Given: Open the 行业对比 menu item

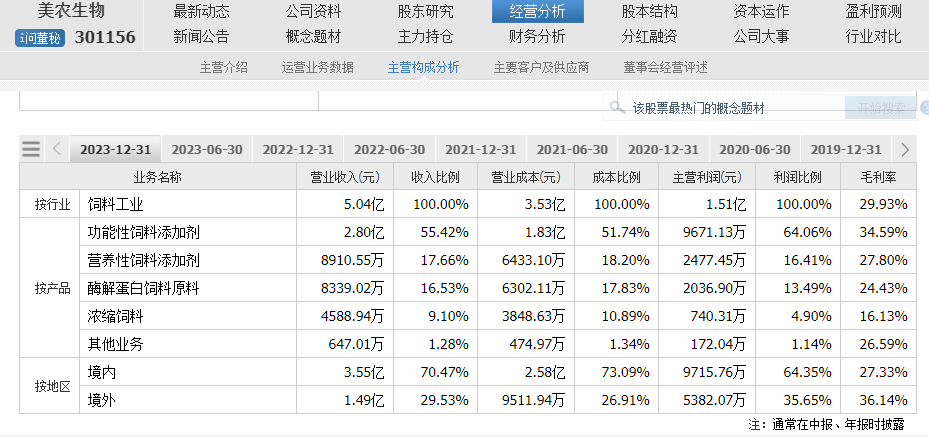Looking at the screenshot, I should coord(873,37).
